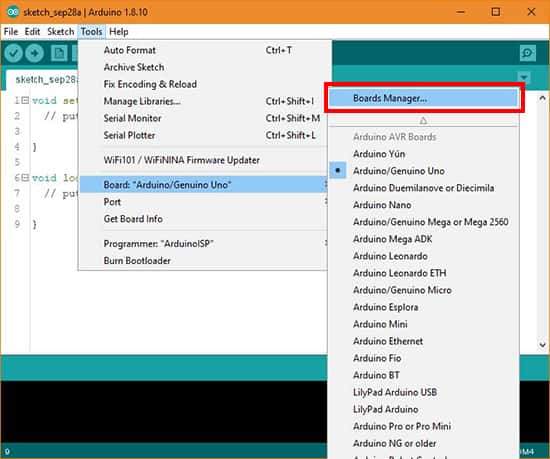This screenshot has width=550, height=459.
Task: Choose Burn Bootloader
Action: (203, 261)
